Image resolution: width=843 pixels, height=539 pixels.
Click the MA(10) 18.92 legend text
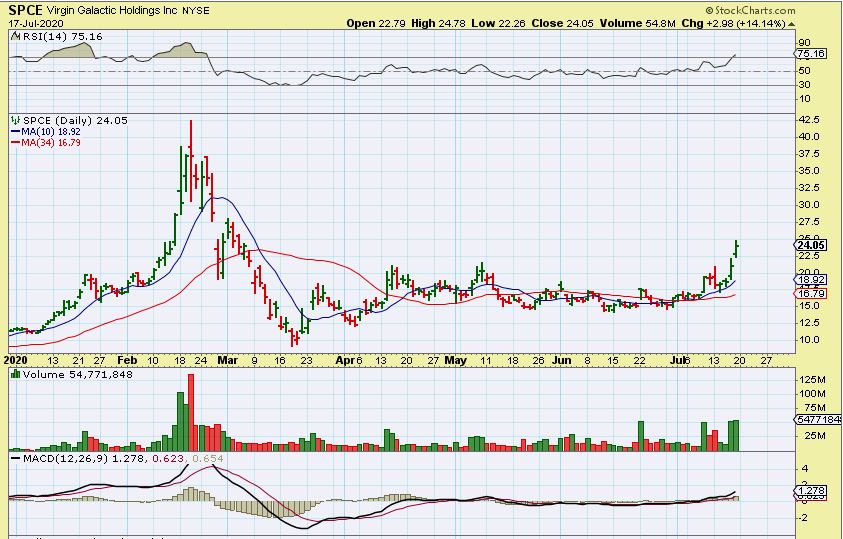coord(51,132)
